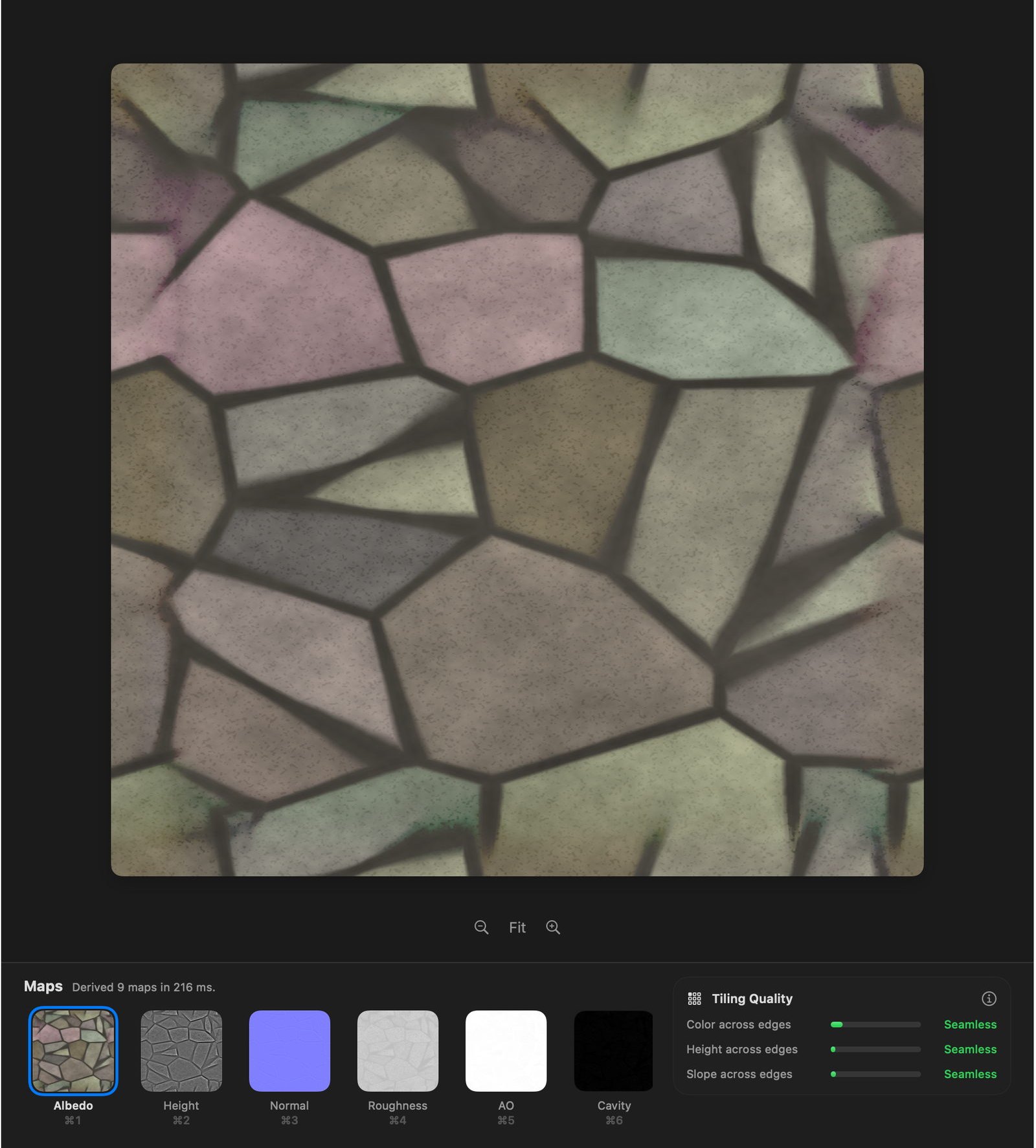Click the 'Height across edges' label
1036x1148 pixels.
[741, 1049]
